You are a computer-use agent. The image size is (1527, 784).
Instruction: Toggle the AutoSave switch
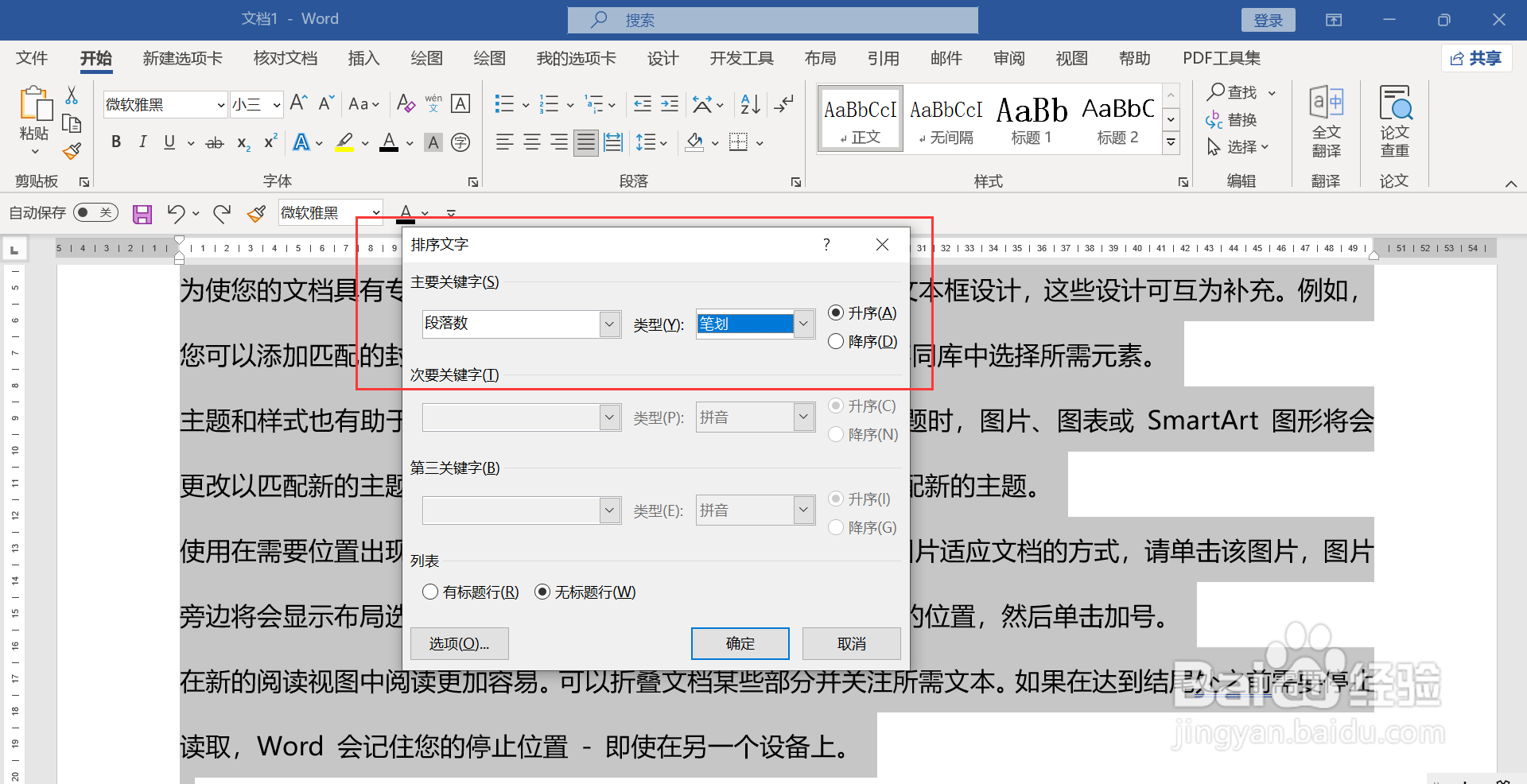[95, 213]
